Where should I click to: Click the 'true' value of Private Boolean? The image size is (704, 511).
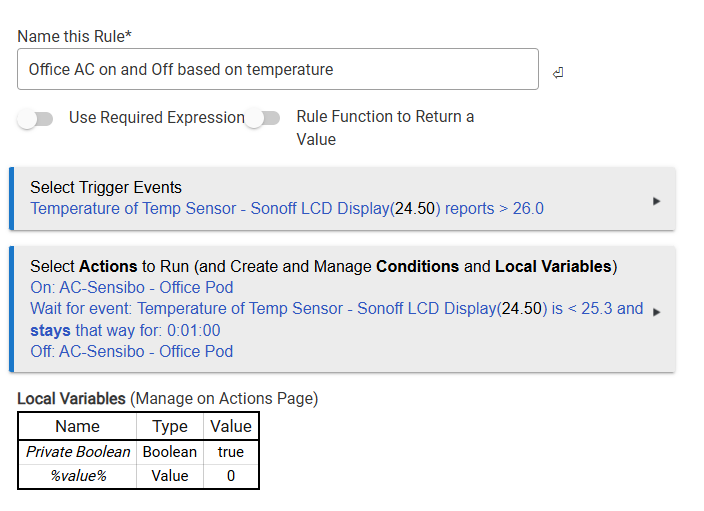pos(230,452)
